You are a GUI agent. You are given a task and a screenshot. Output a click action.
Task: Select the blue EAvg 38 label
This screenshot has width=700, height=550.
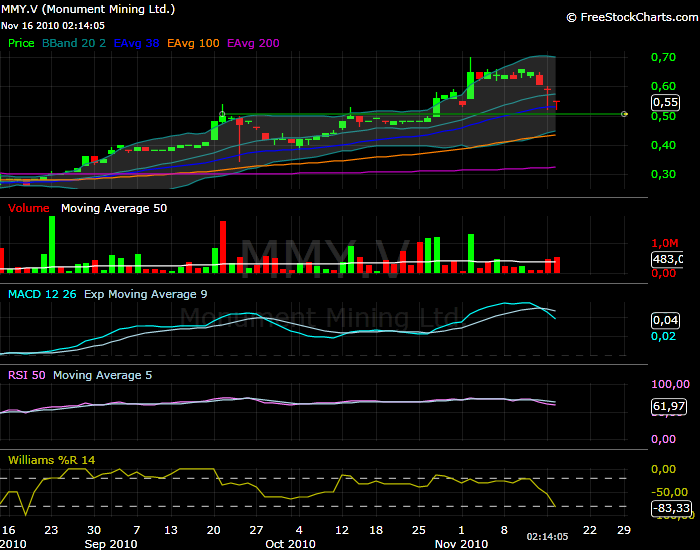click(x=137, y=43)
